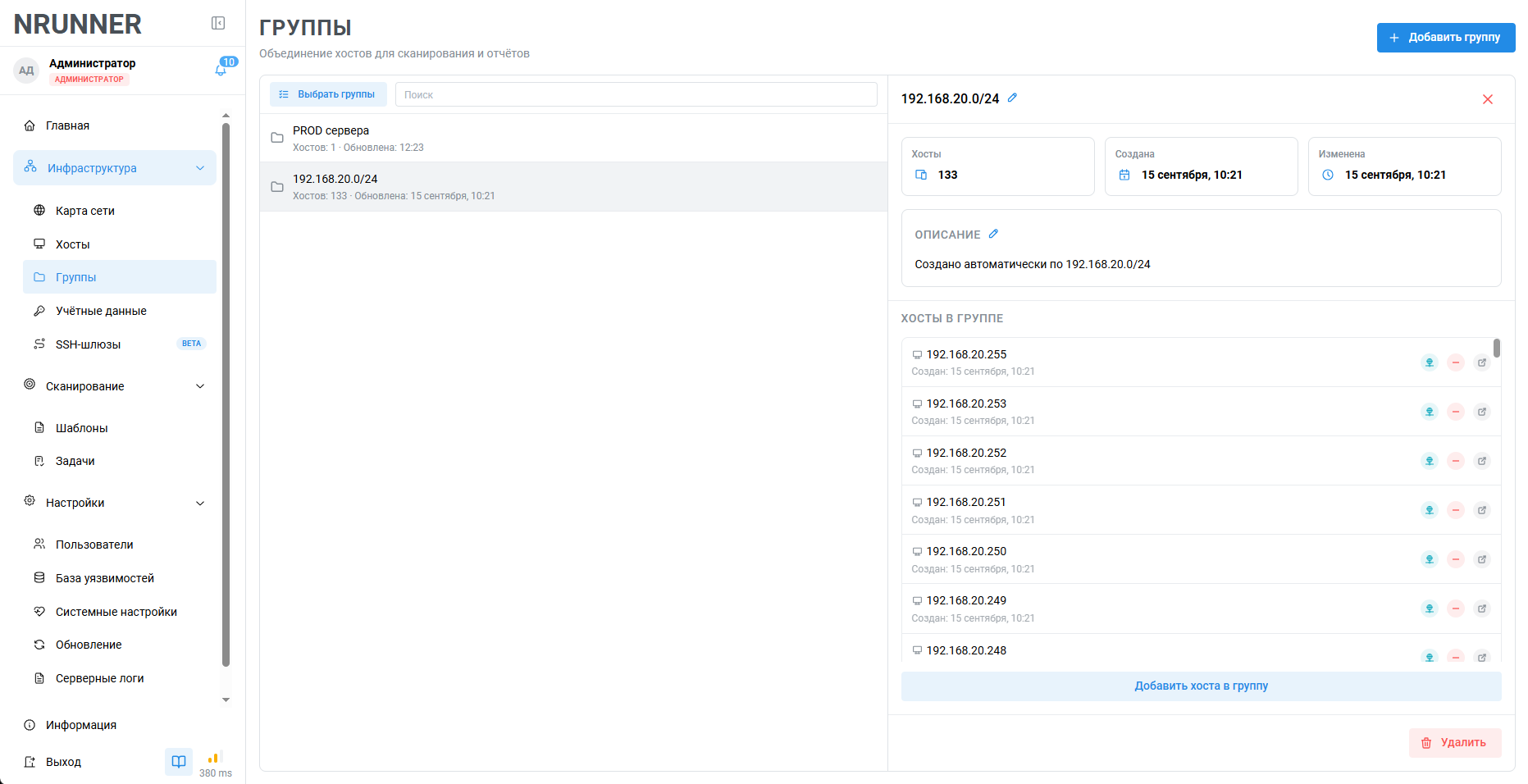1528x784 pixels.
Task: Scan host 192.168.20.250 teal icon
Action: point(1430,559)
